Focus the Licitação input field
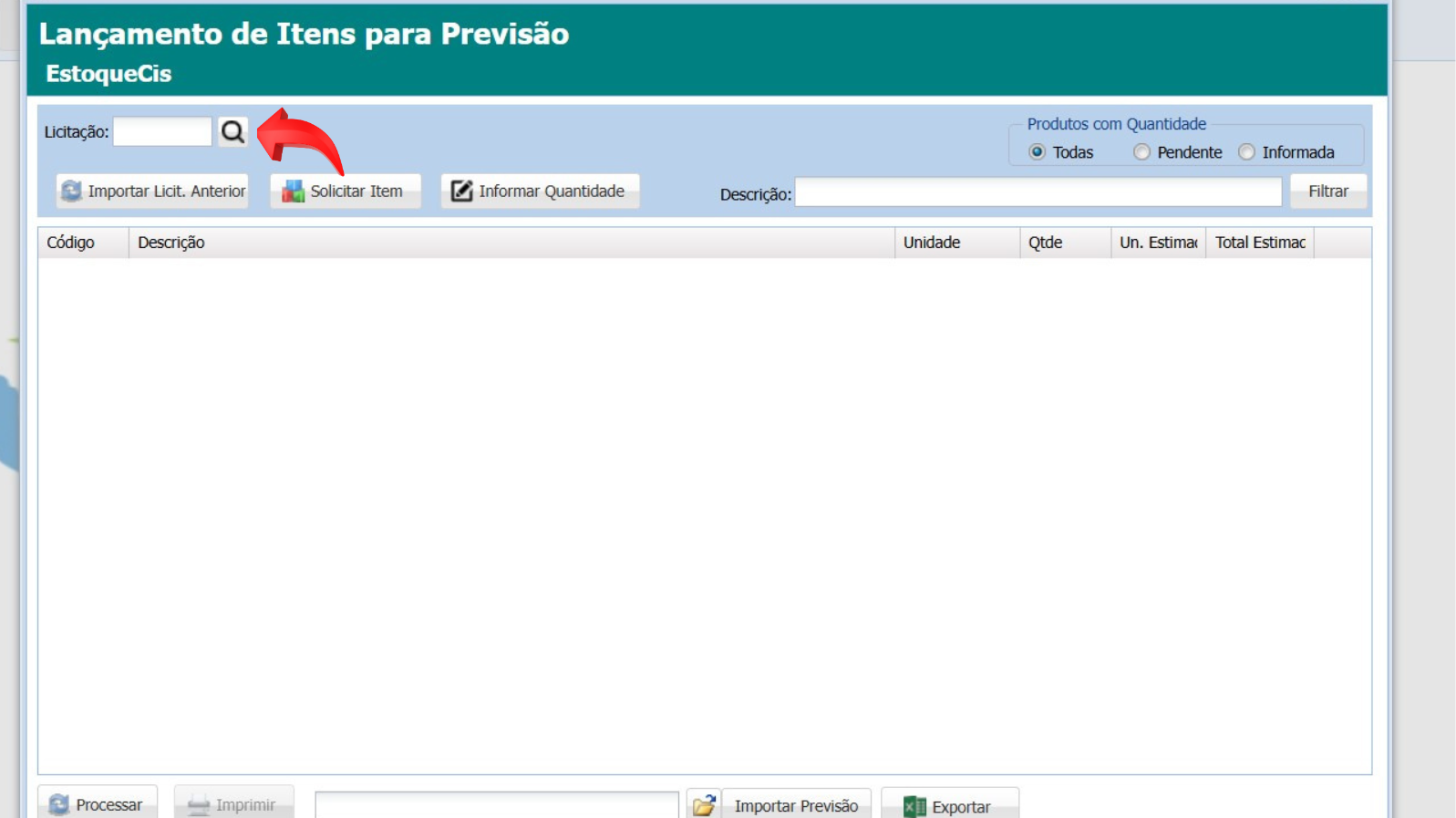Image resolution: width=1456 pixels, height=818 pixels. (x=162, y=132)
